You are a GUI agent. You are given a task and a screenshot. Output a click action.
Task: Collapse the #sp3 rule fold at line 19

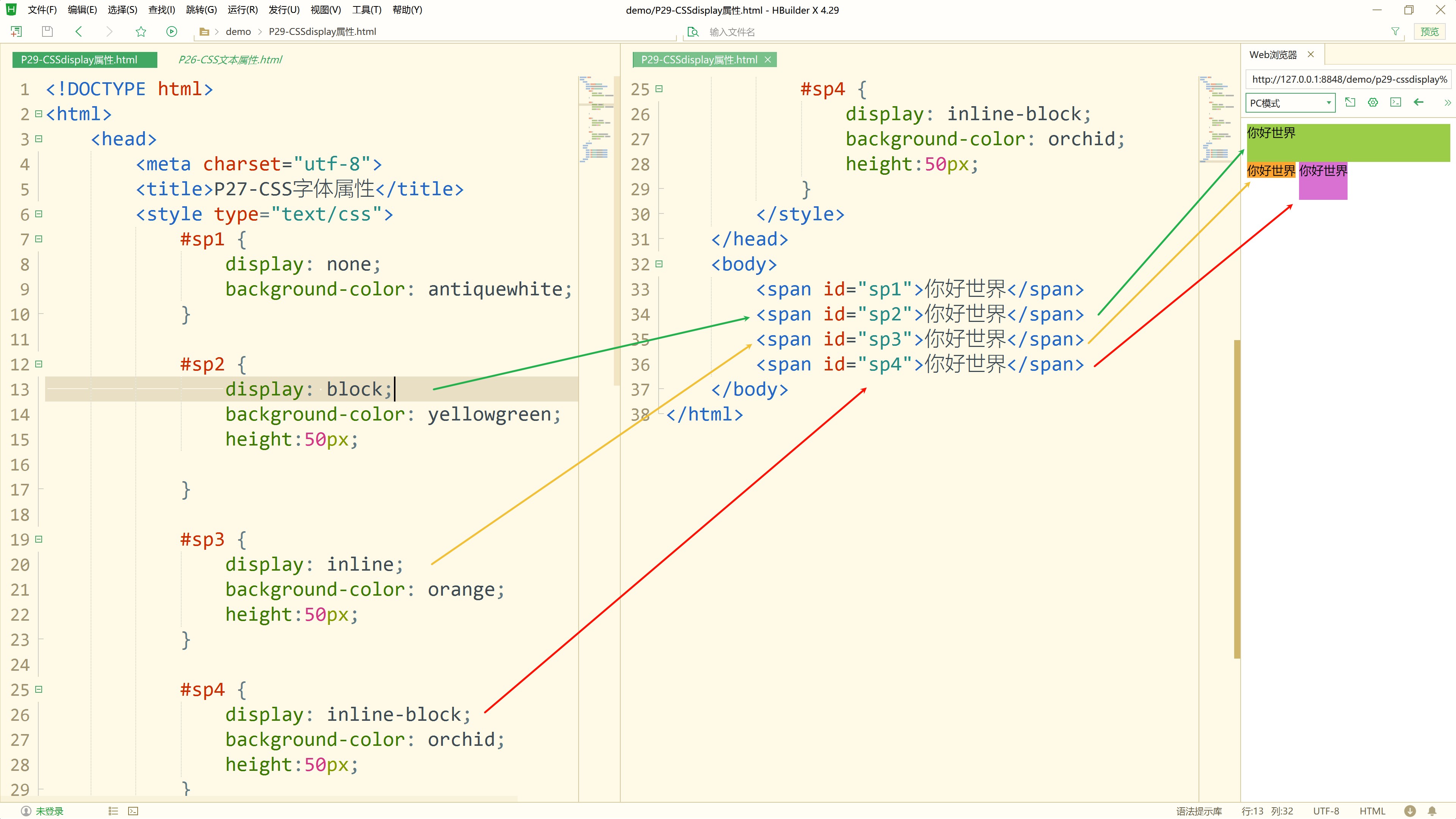[38, 539]
